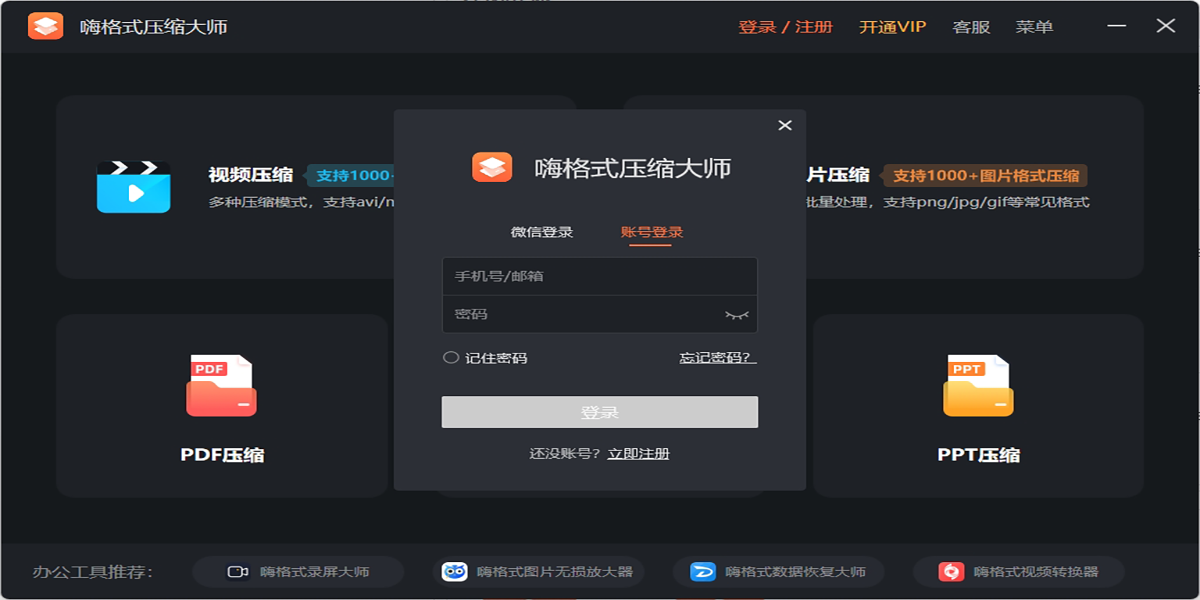The width and height of the screenshot is (1200, 600).
Task: Close the login dialog
Action: point(785,125)
